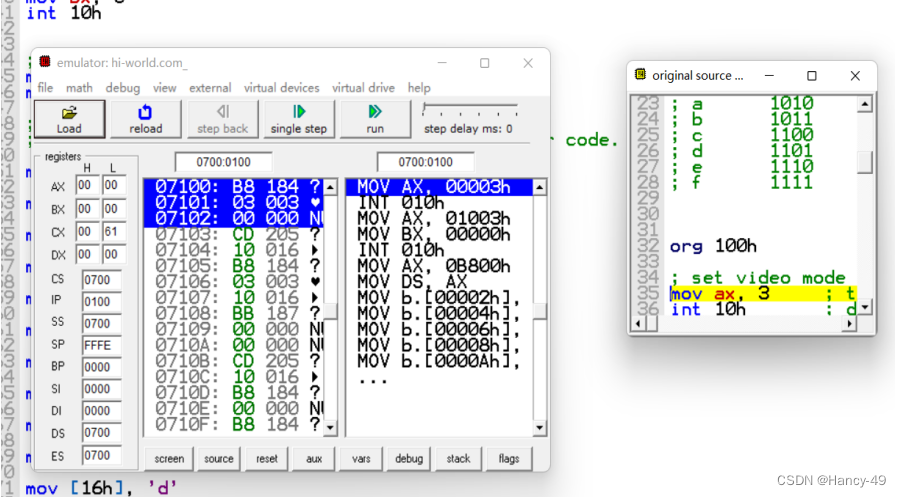Click the original source window title icon
Image resolution: width=901 pixels, height=497 pixels.
[640, 75]
